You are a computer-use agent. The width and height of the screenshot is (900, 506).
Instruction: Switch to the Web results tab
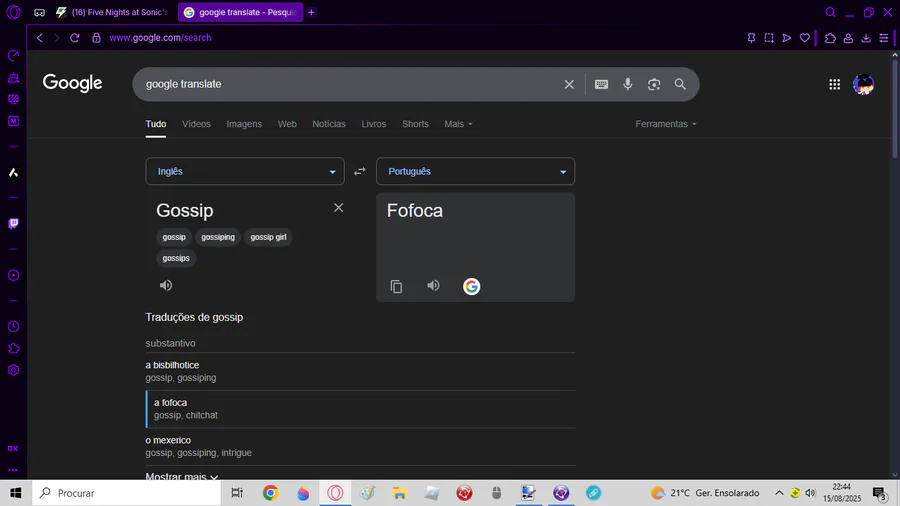(287, 124)
